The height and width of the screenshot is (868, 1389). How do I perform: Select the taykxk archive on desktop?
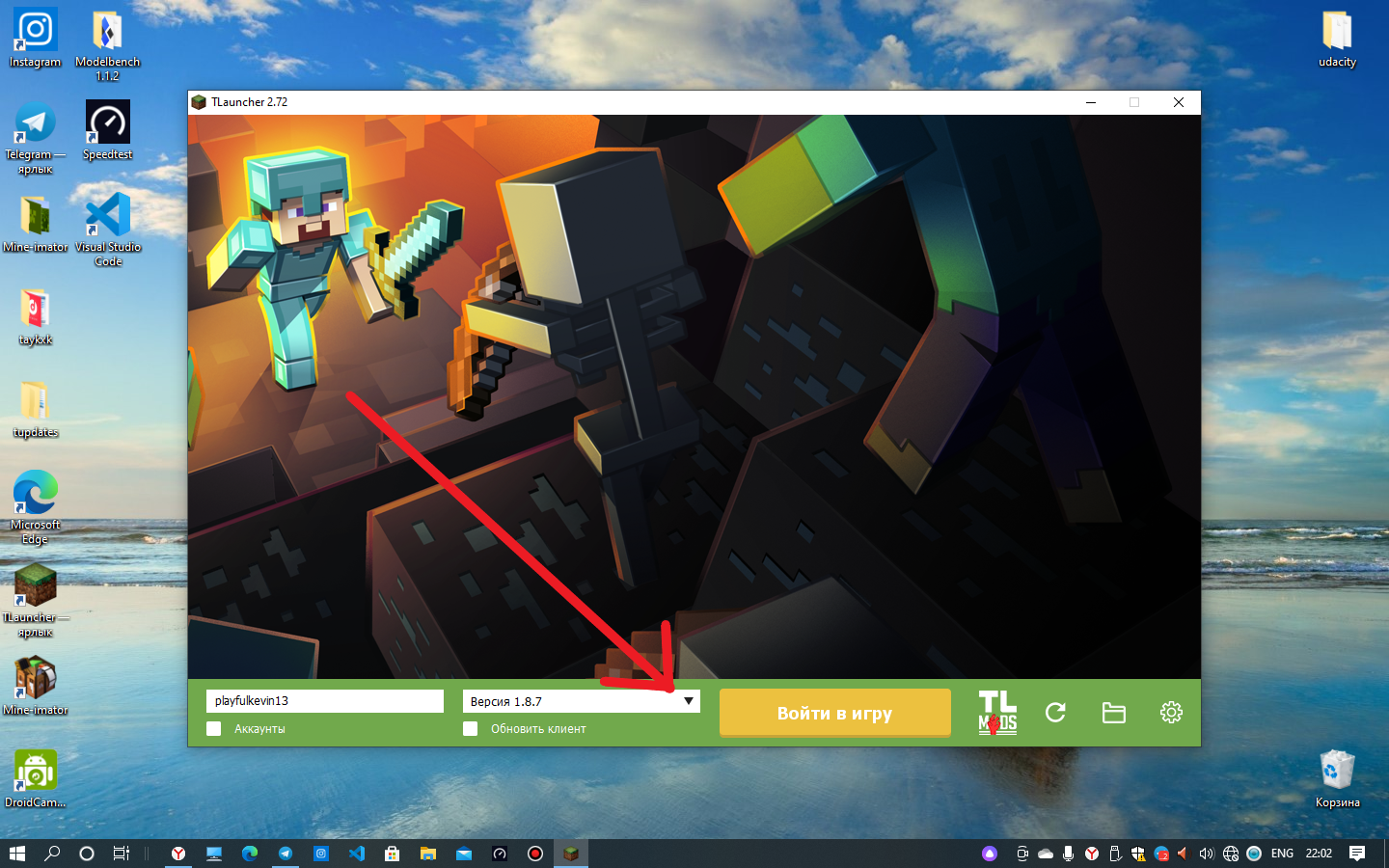[x=36, y=317]
